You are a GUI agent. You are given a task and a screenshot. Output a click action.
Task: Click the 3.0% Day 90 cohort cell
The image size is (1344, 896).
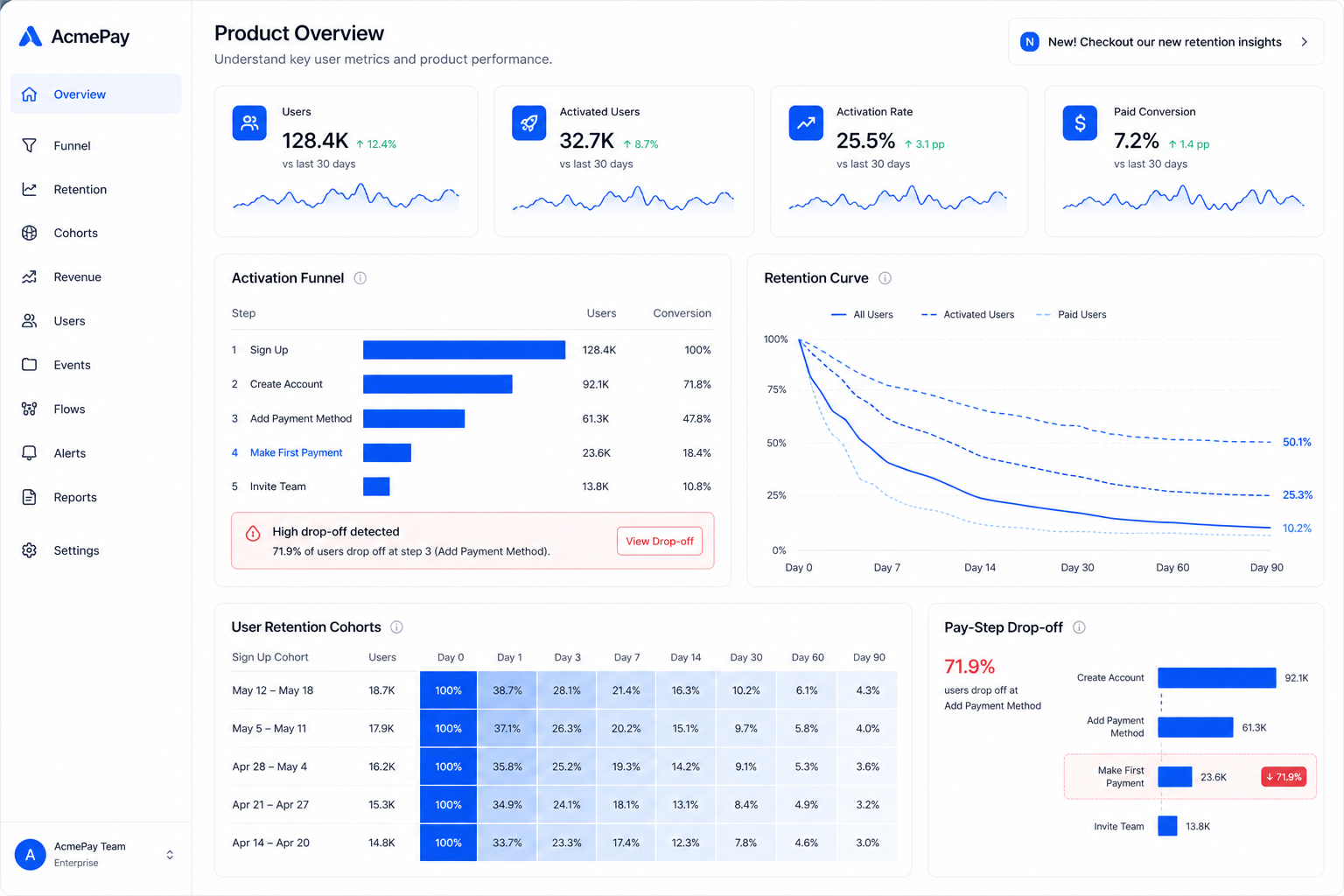tap(868, 843)
